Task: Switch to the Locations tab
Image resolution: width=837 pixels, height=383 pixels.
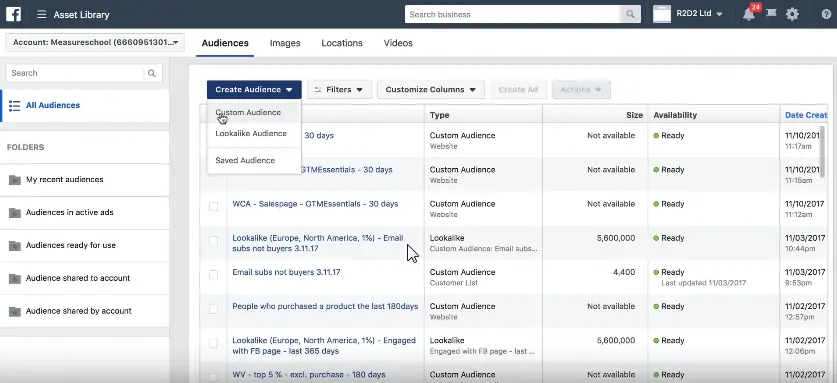Action: [x=342, y=43]
